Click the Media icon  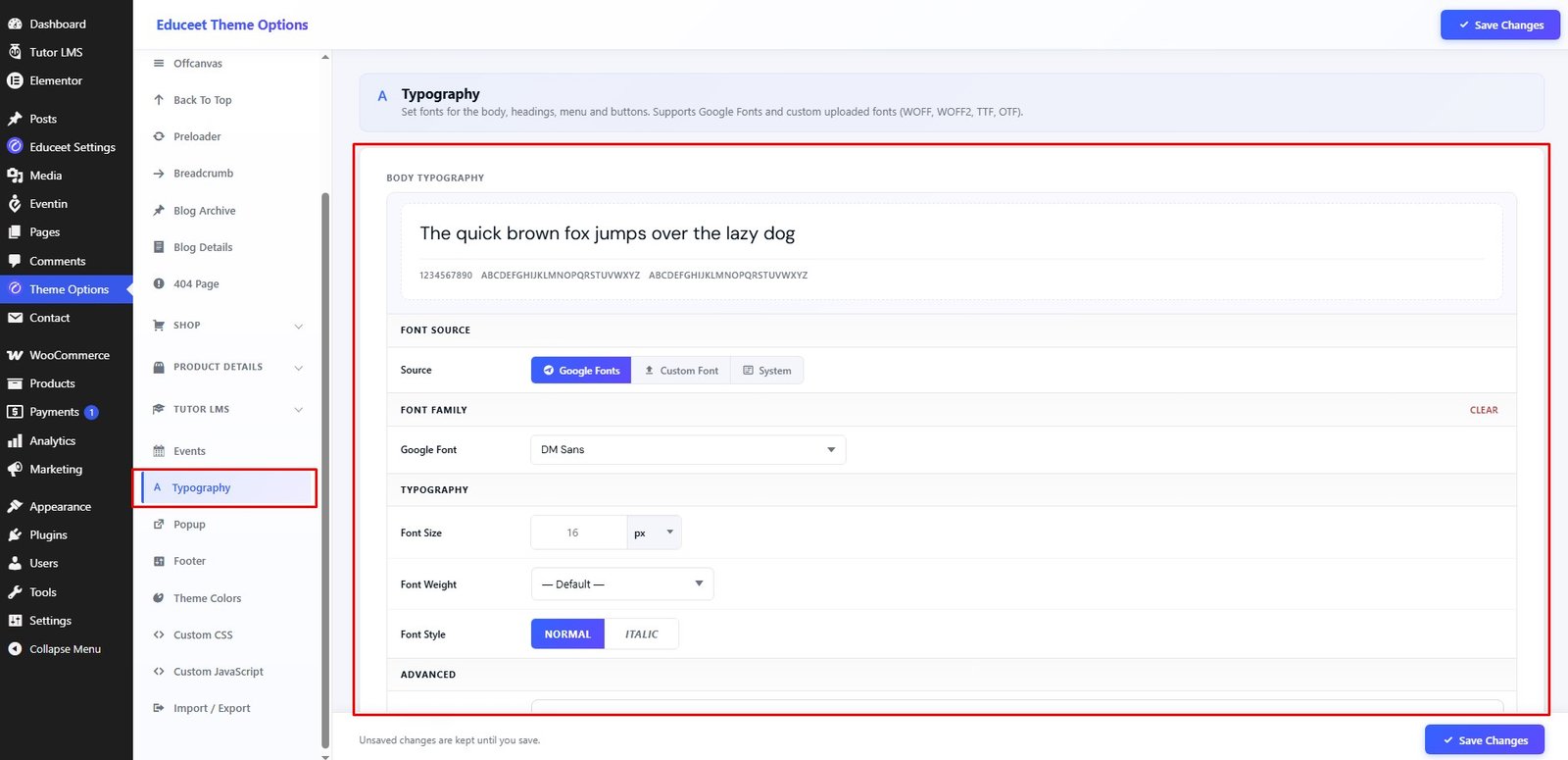tap(15, 176)
